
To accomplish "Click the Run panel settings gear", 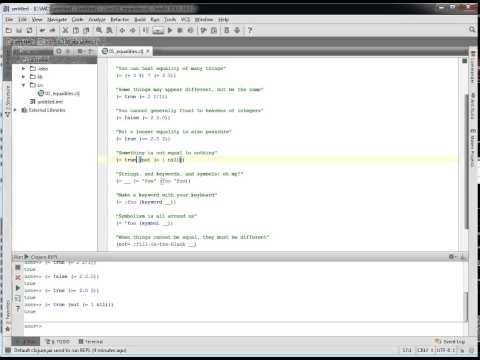I will tap(451, 257).
